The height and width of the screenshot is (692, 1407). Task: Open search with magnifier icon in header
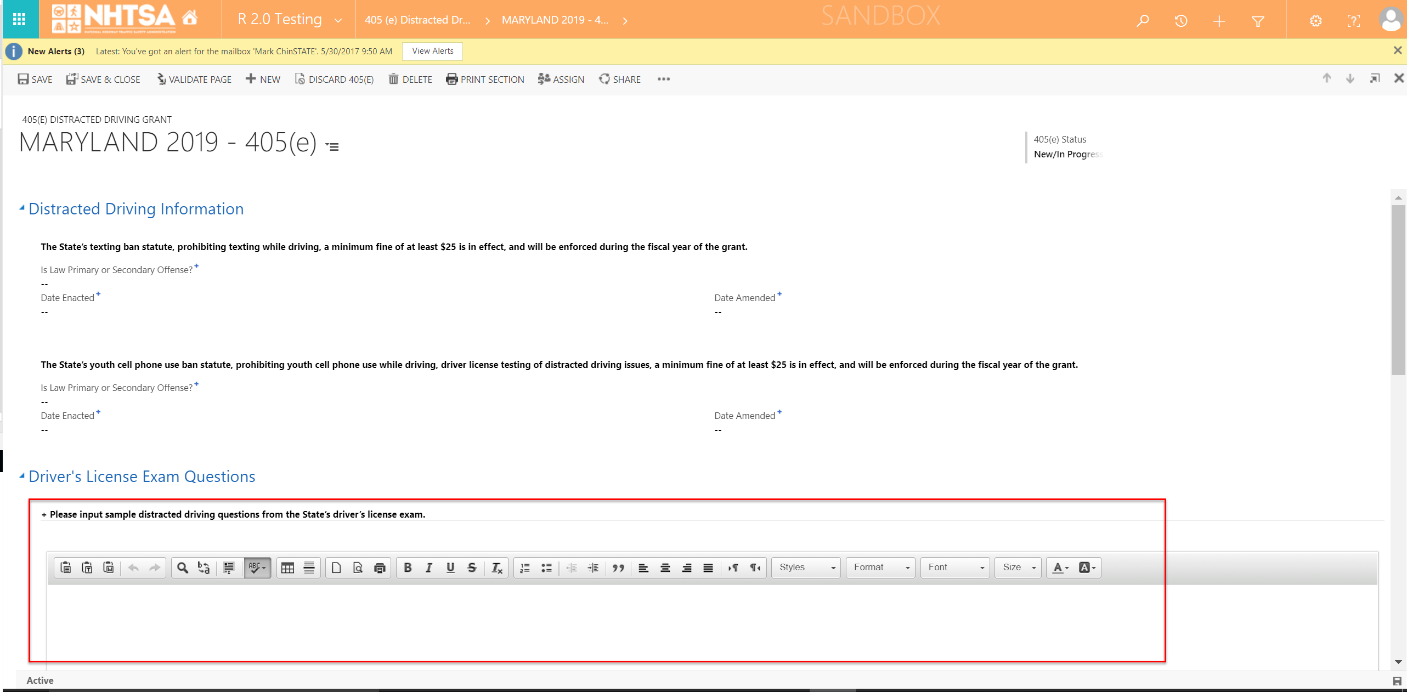[1143, 20]
